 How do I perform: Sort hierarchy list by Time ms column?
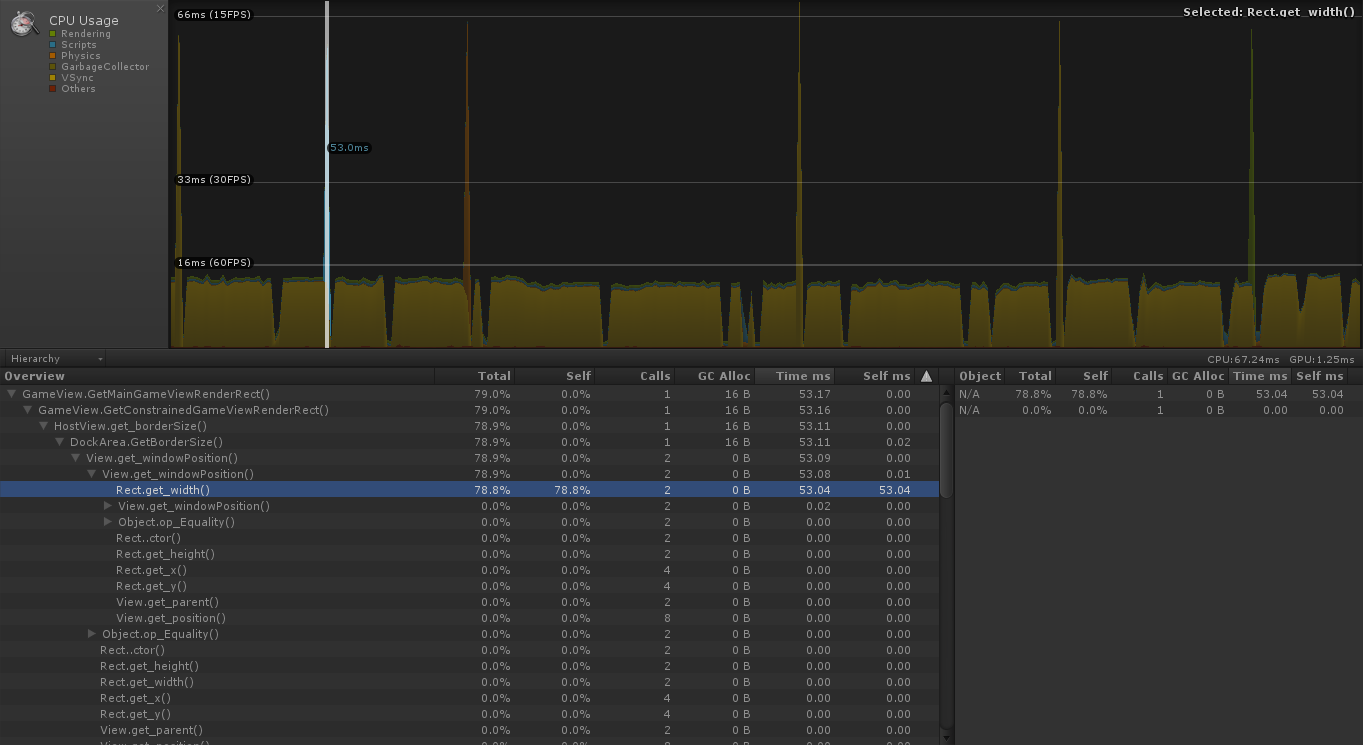[x=794, y=376]
